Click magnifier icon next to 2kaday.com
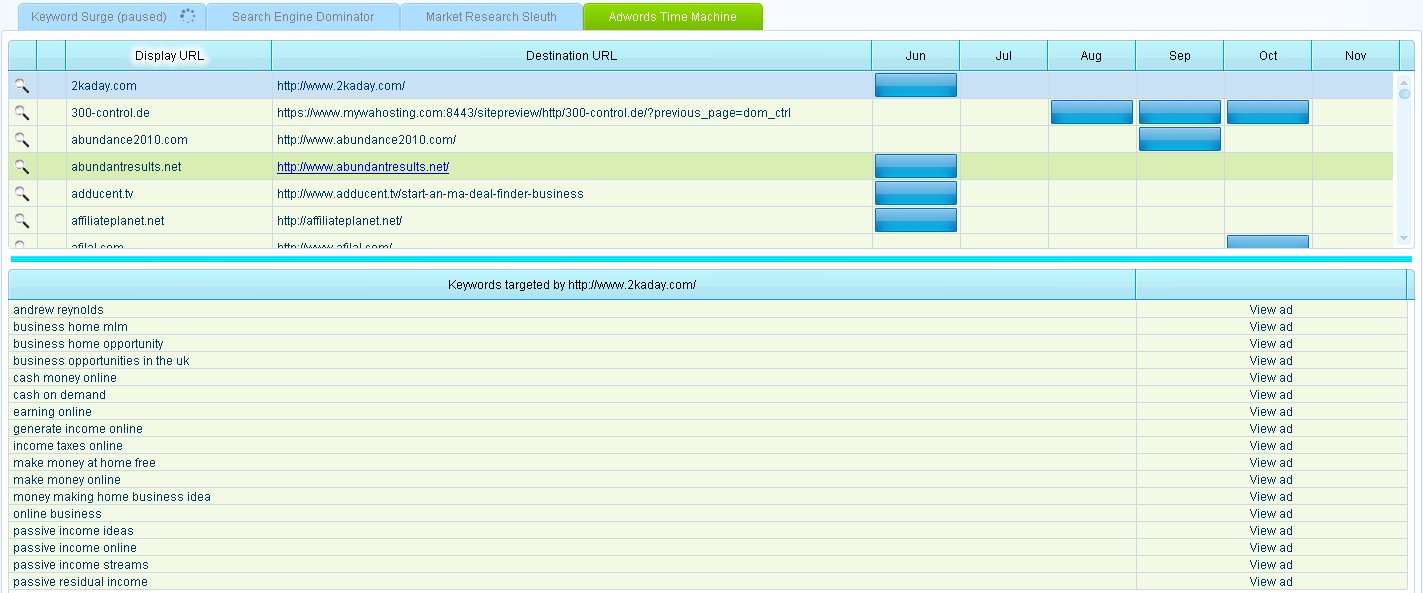Image resolution: width=1423 pixels, height=593 pixels. pyautogui.click(x=21, y=86)
